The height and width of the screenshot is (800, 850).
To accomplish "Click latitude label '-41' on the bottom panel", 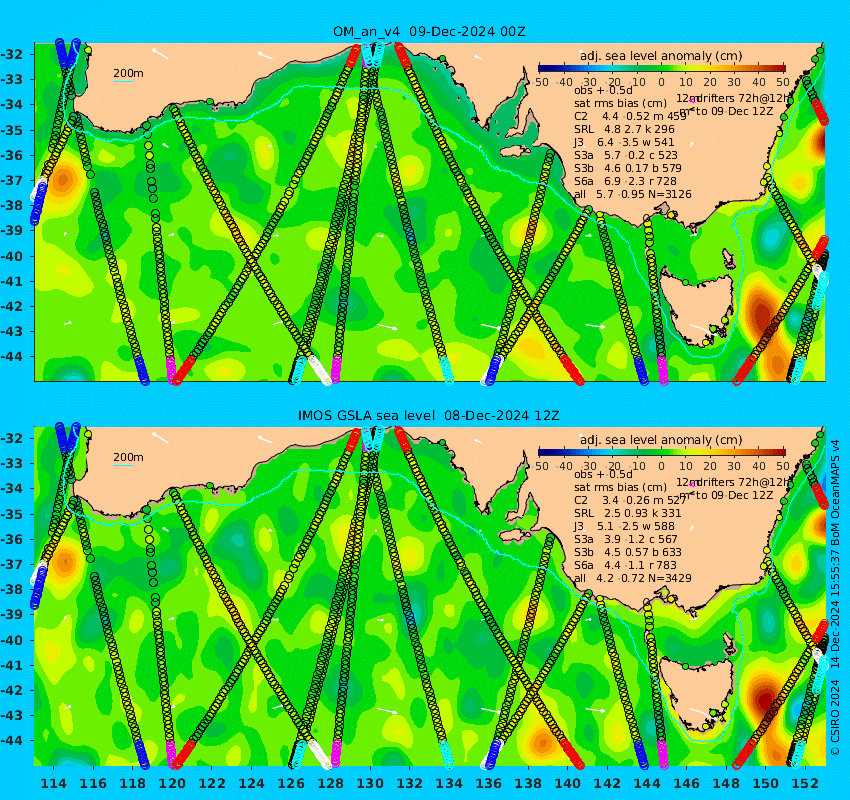I will 12,665.
